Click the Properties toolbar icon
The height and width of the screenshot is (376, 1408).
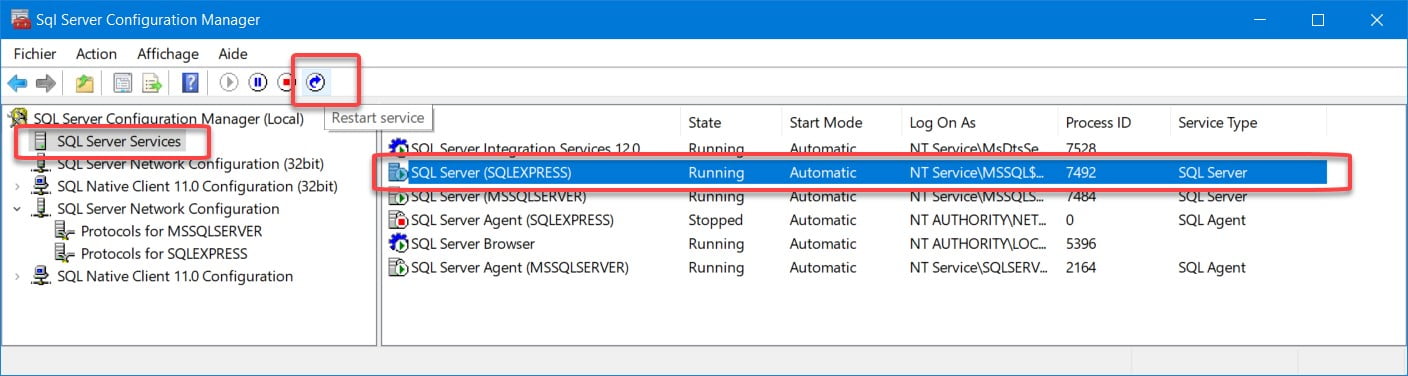[122, 83]
